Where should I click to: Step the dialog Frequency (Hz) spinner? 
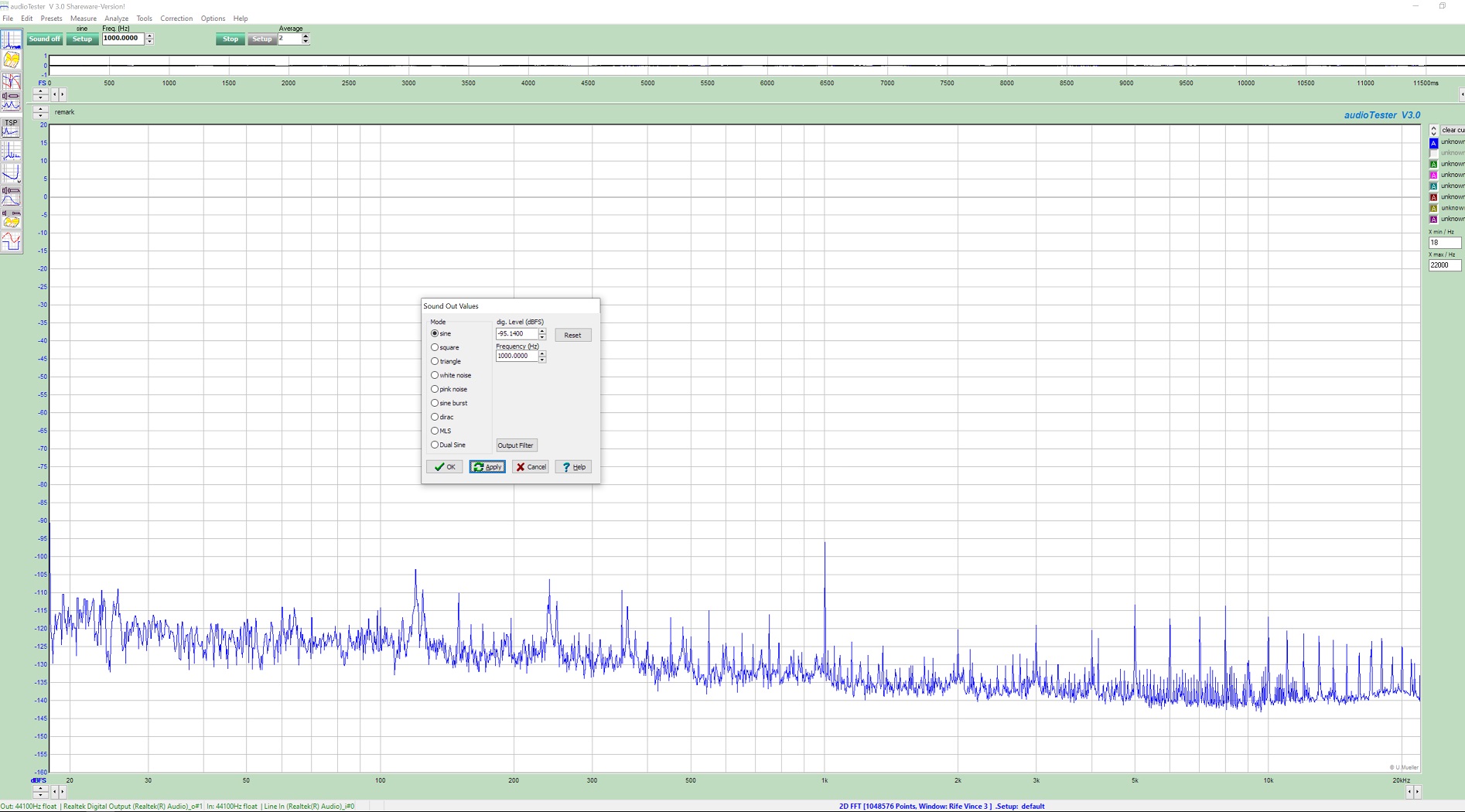point(542,357)
